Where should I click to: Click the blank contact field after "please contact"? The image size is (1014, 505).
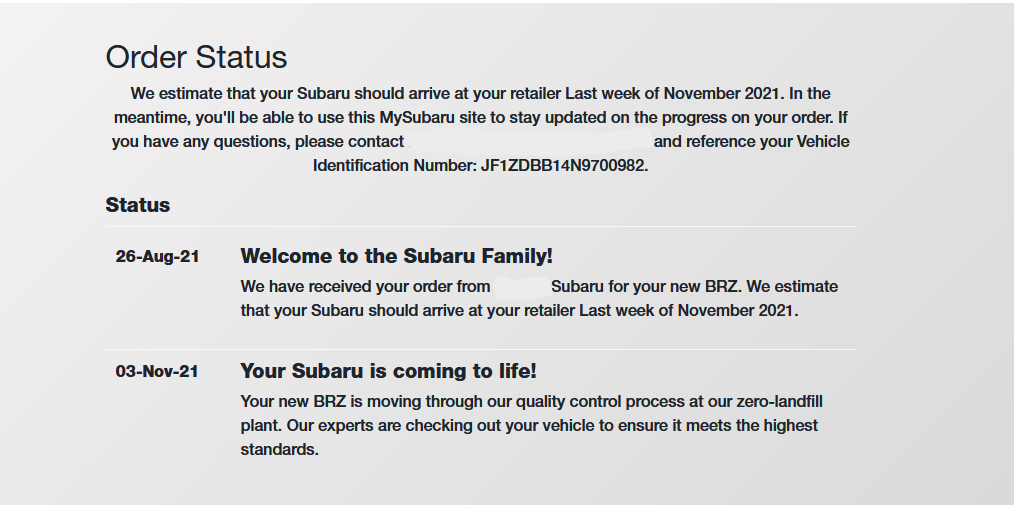[528, 142]
